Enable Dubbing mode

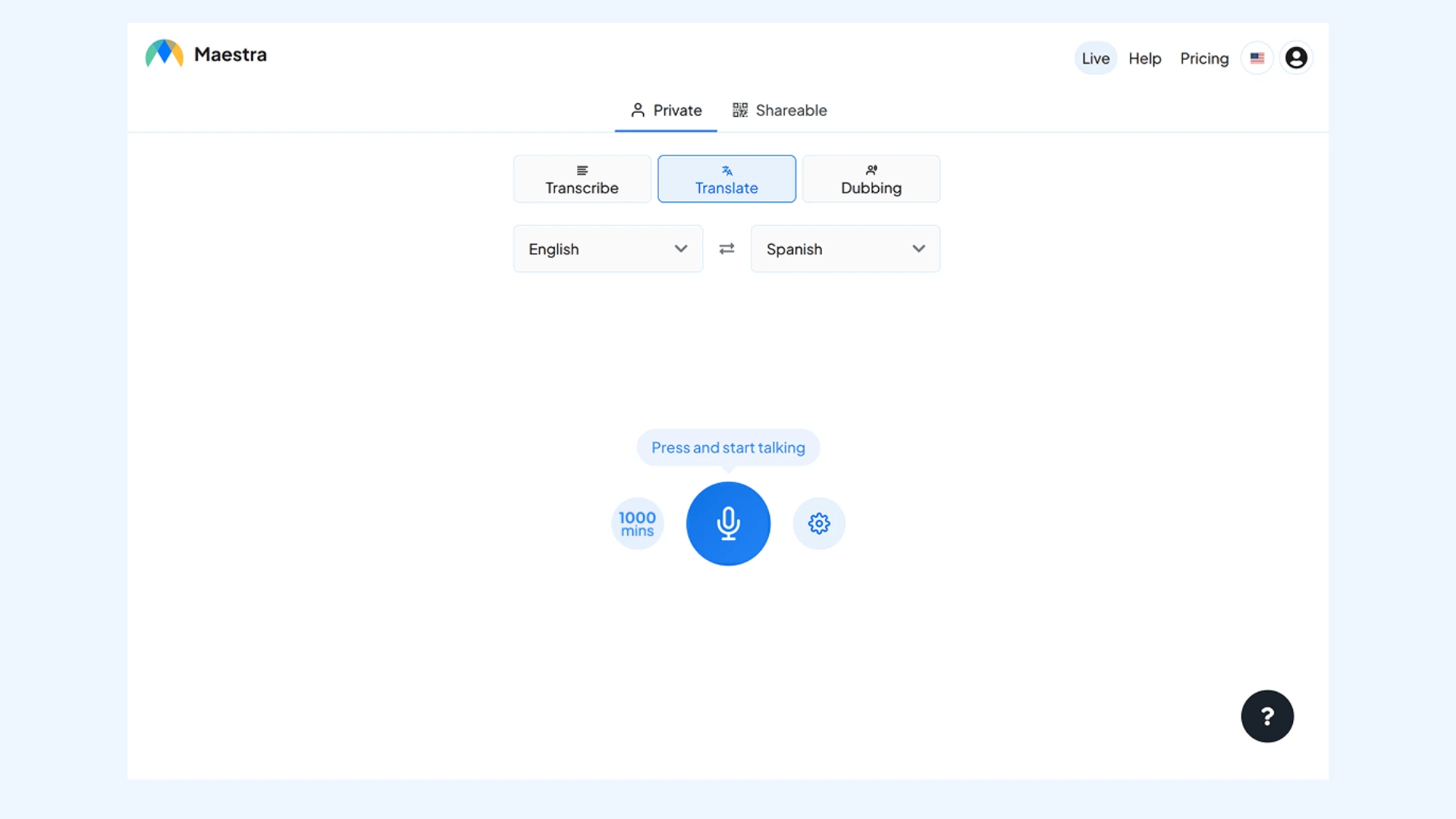point(871,179)
